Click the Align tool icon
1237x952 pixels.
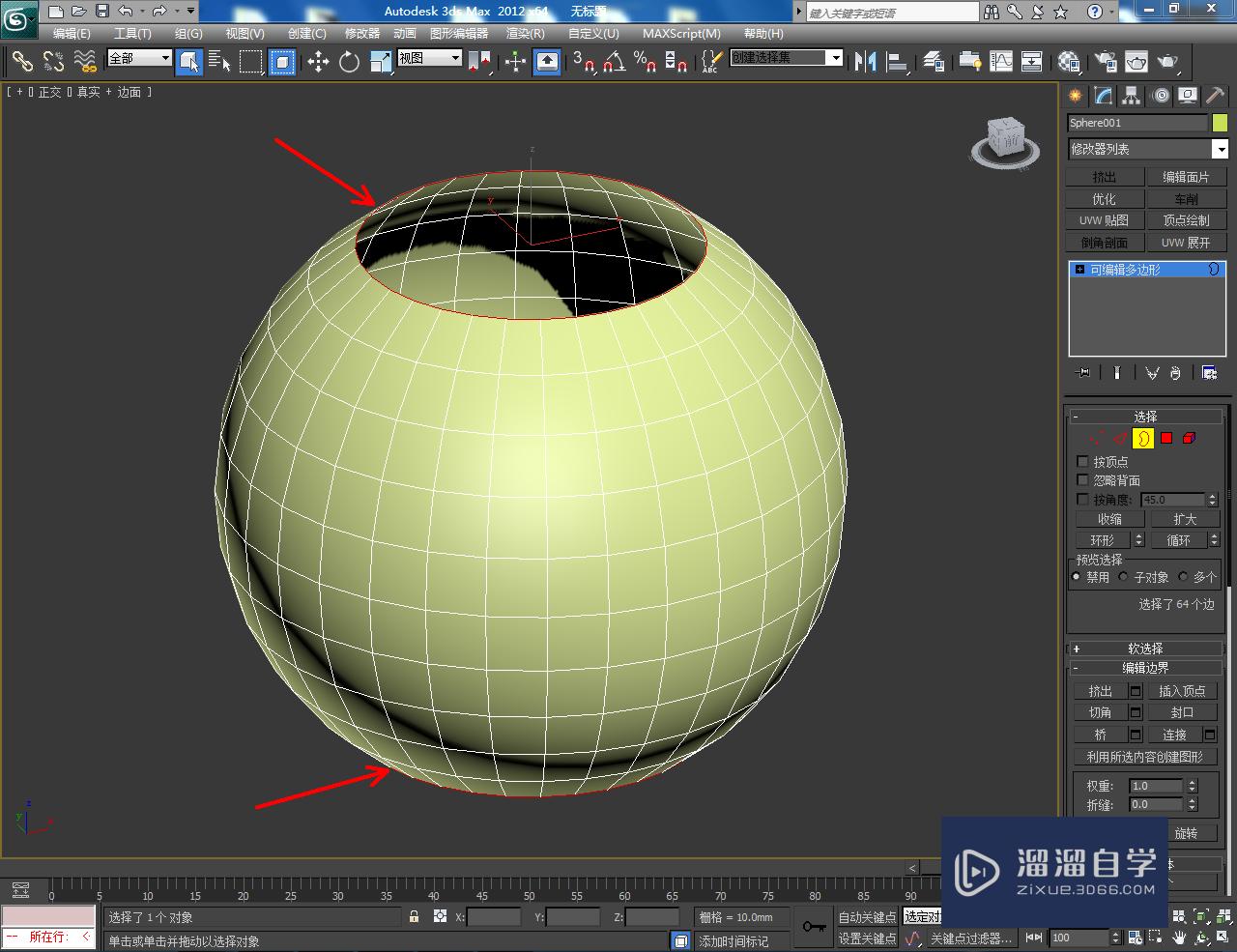[898, 62]
